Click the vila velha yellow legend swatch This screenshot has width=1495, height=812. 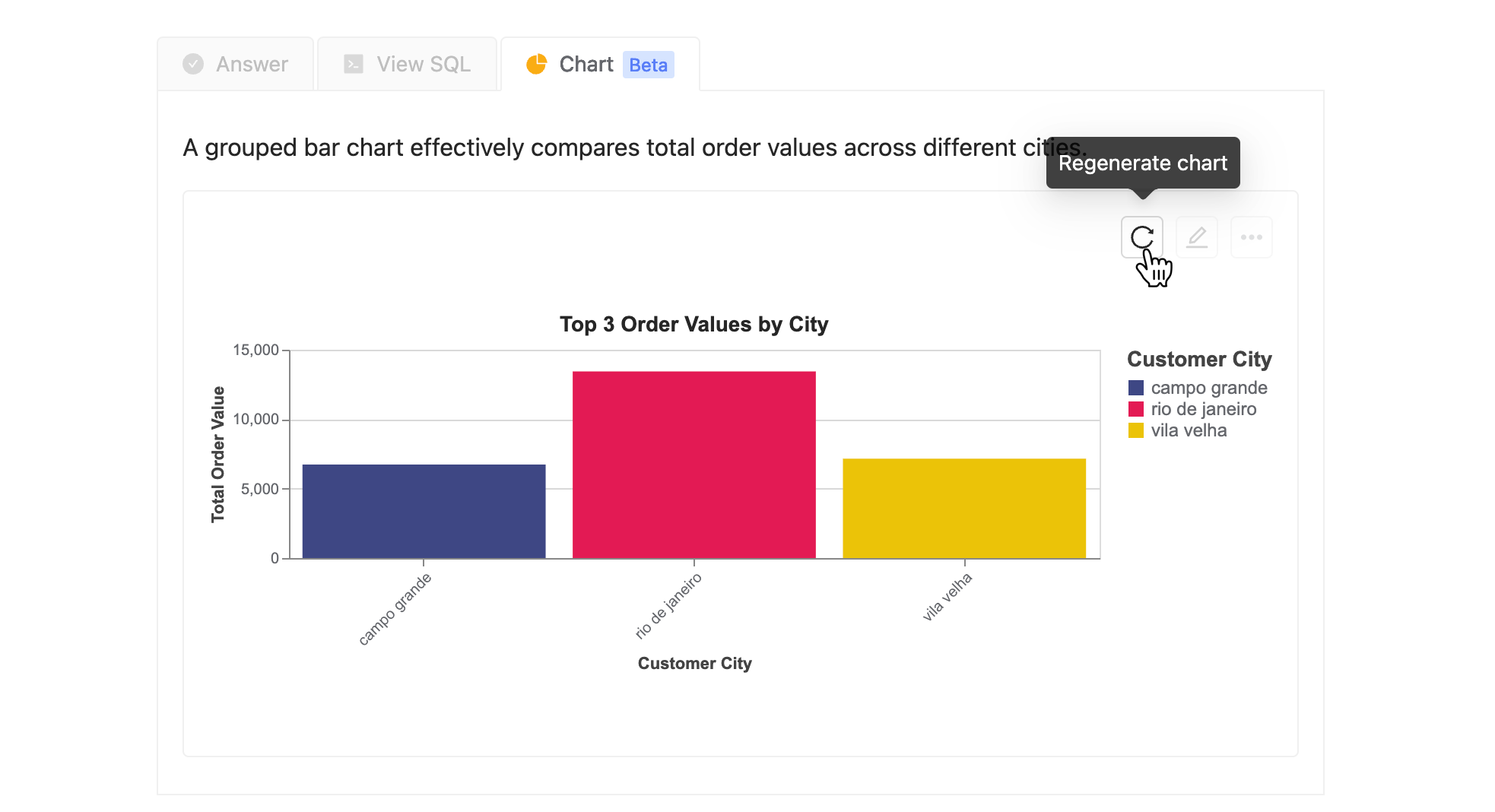tap(1136, 430)
